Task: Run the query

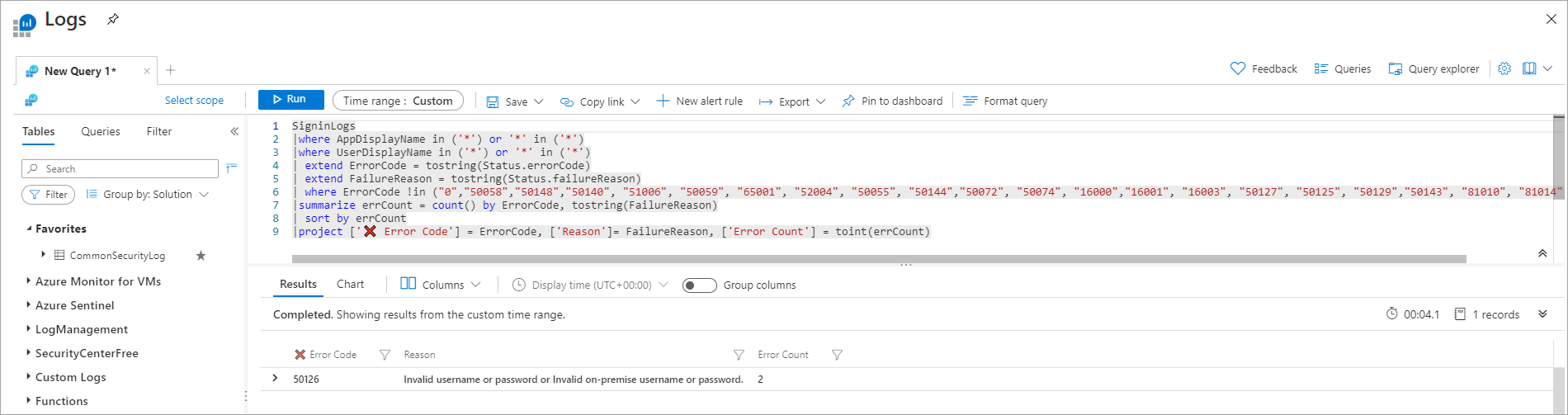Action: tap(291, 99)
